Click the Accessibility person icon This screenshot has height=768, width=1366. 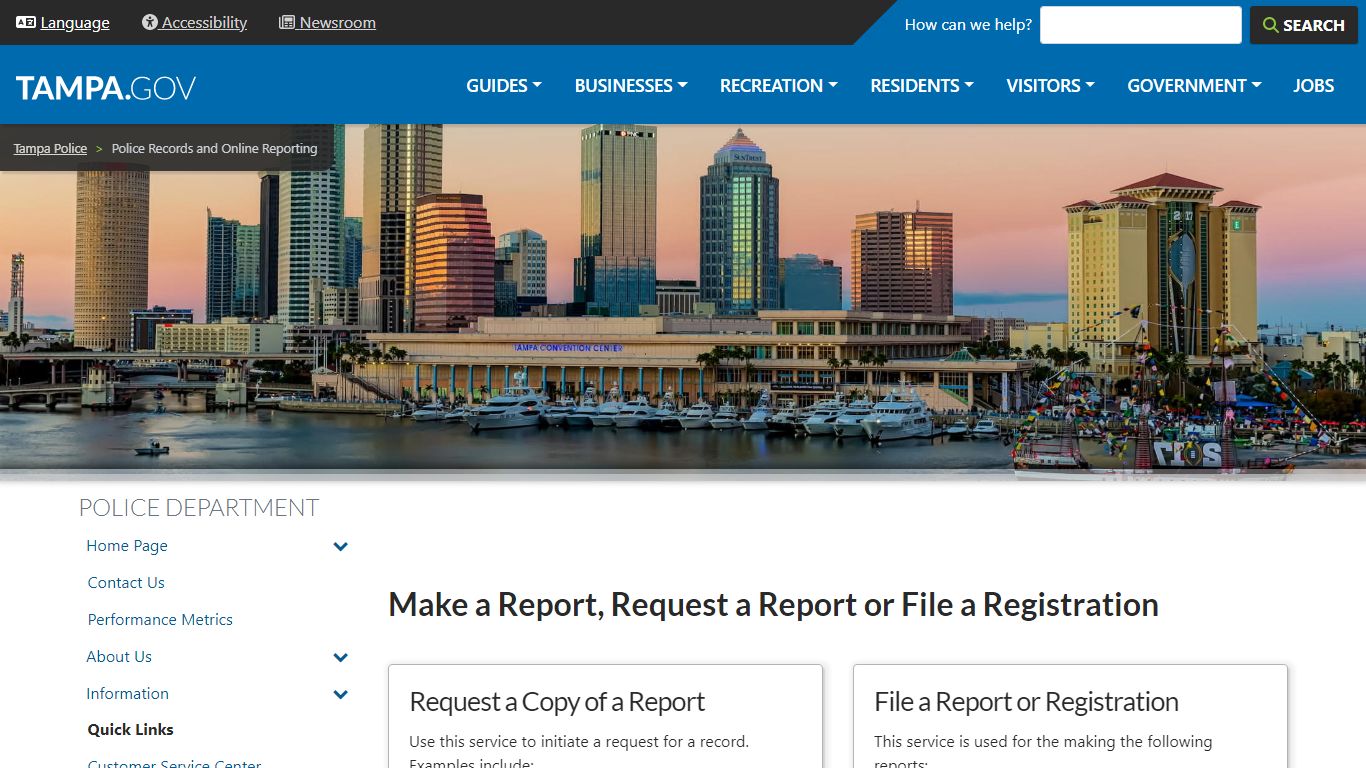[x=150, y=22]
